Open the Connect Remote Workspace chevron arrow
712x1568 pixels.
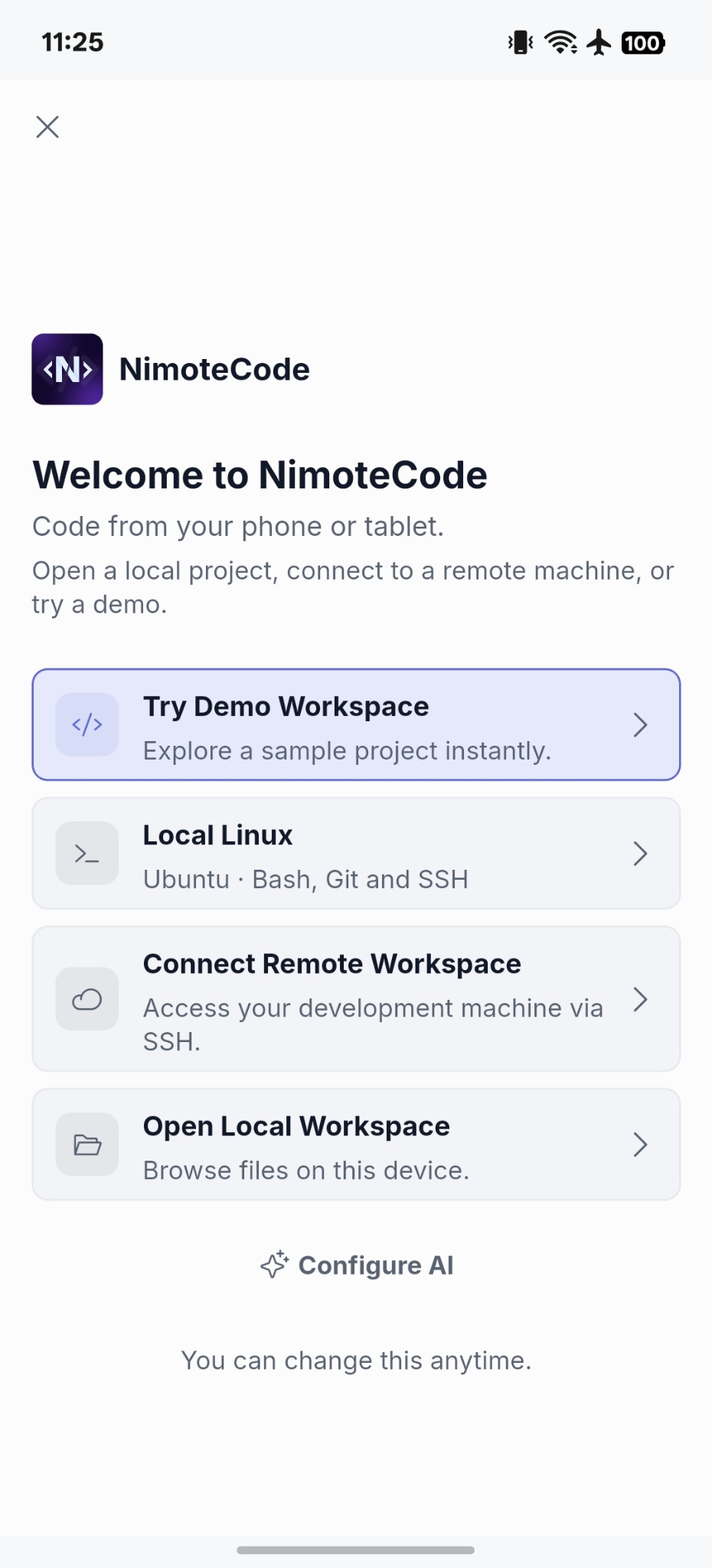click(x=641, y=999)
